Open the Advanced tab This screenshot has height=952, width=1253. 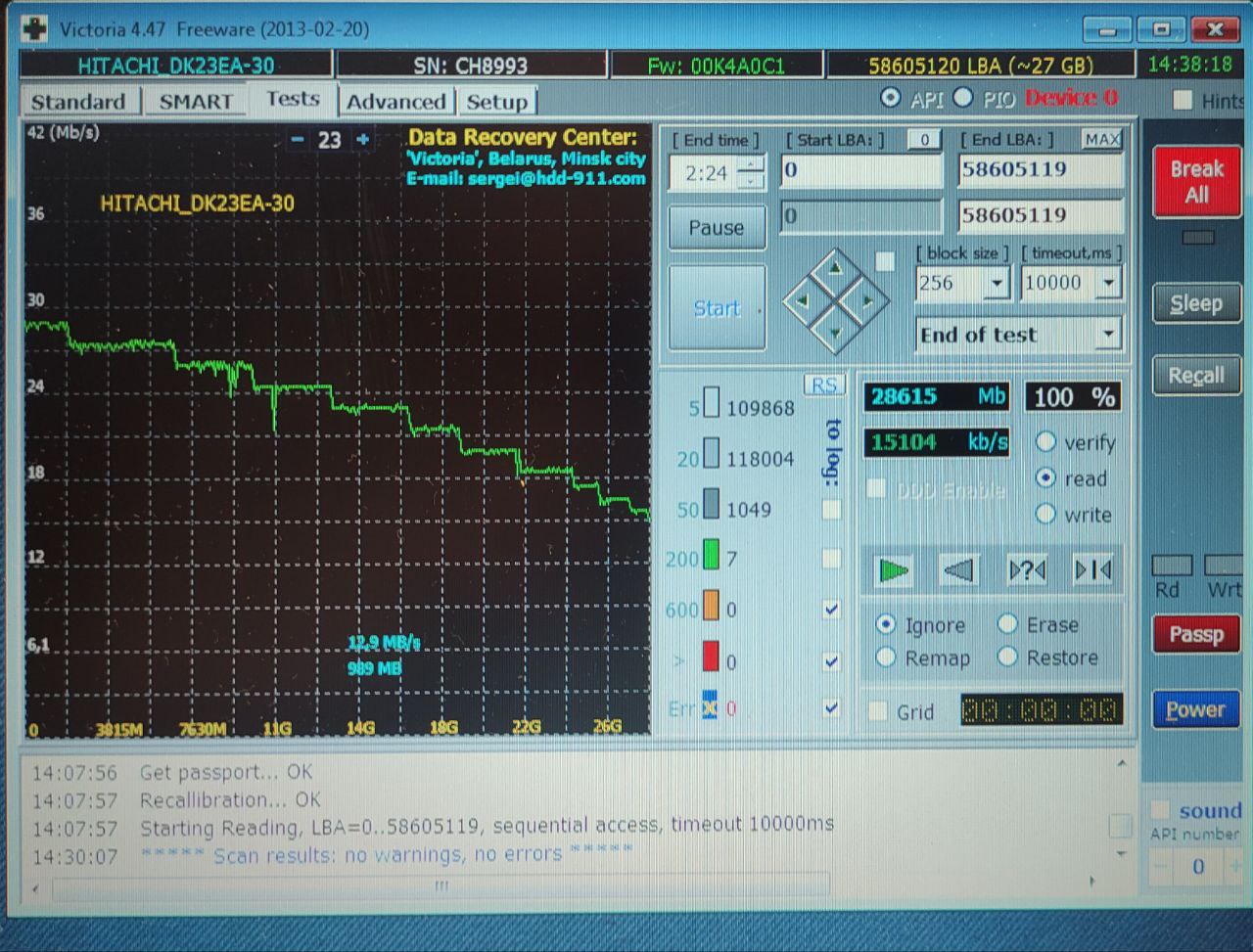point(396,101)
